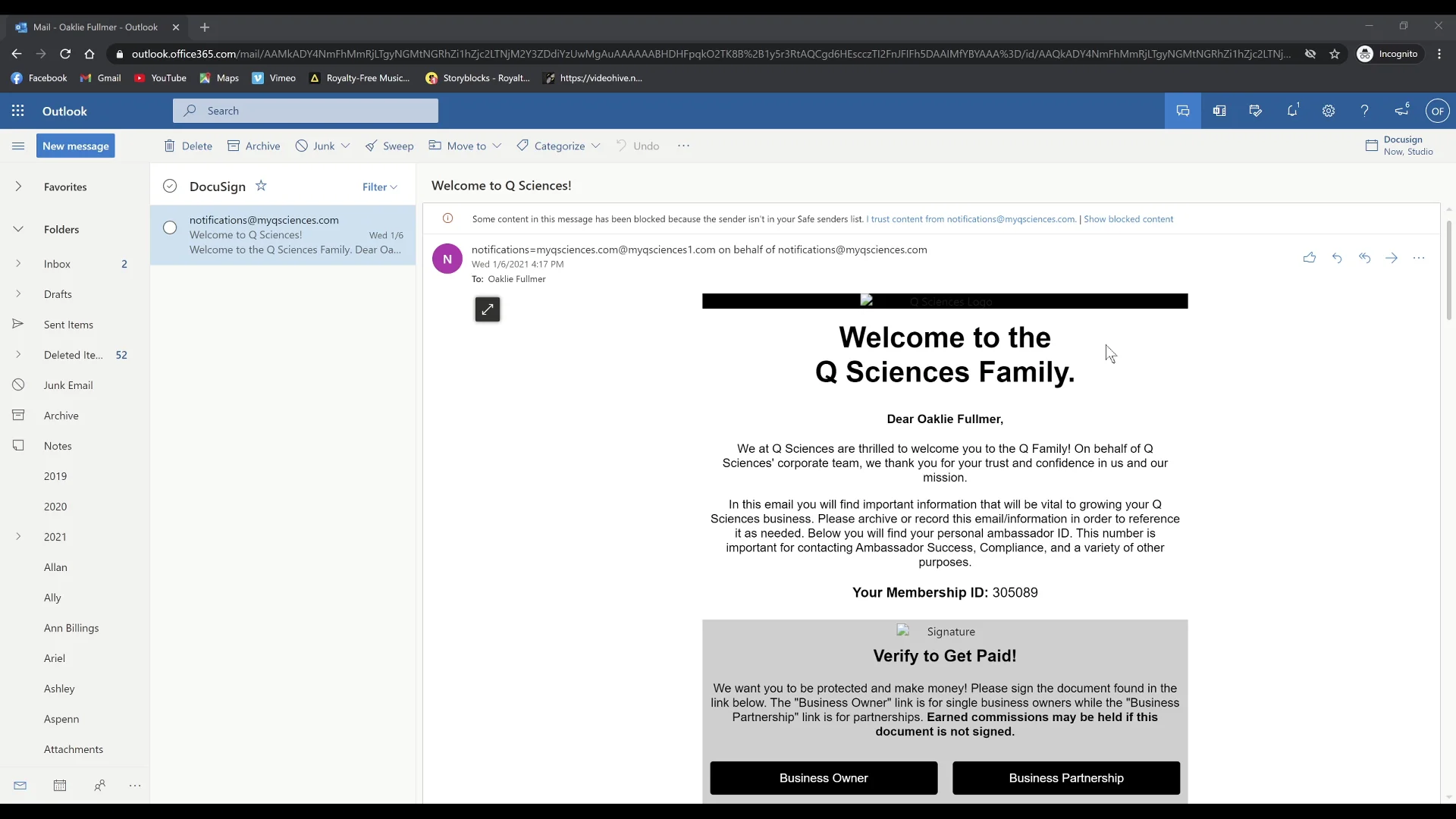Open the Outlook app launcher grid
The height and width of the screenshot is (819, 1456).
click(x=18, y=111)
